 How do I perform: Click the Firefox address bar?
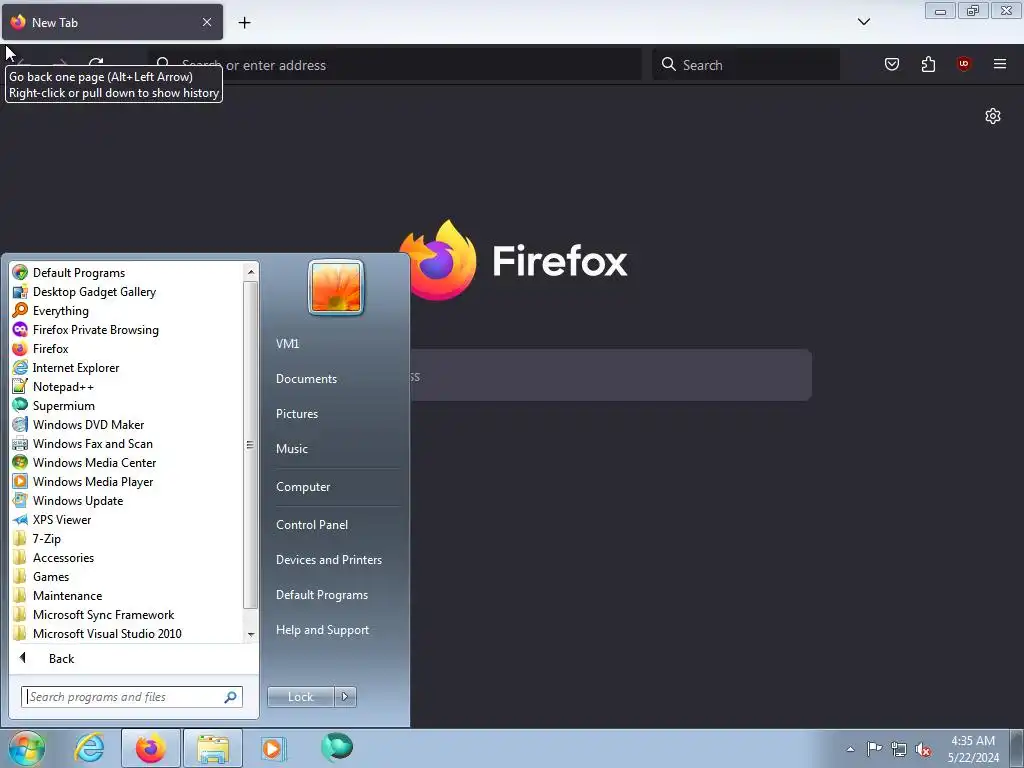point(395,65)
